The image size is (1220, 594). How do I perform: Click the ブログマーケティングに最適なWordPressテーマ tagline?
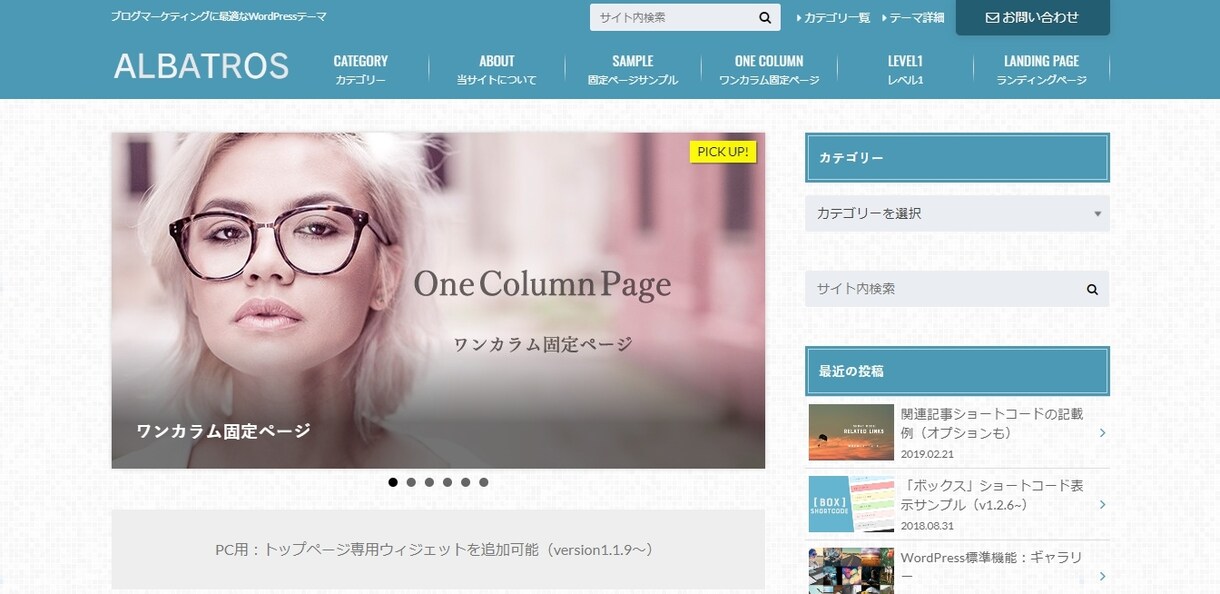coord(219,17)
